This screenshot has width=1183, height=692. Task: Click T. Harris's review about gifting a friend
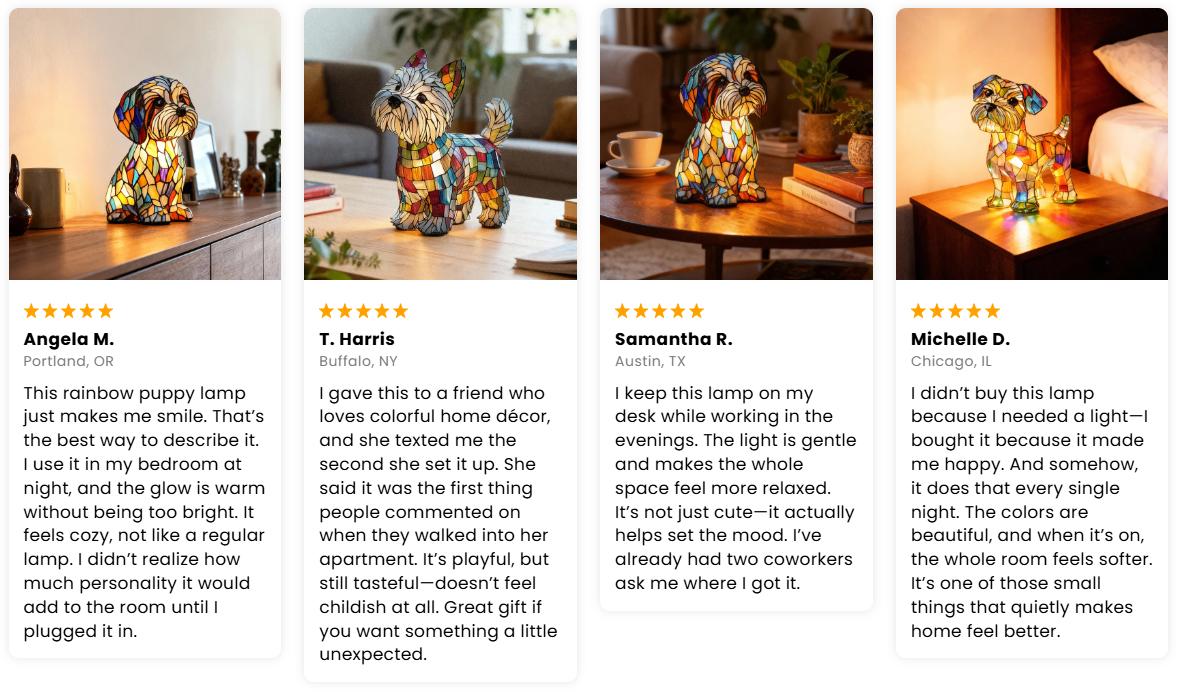pos(440,524)
